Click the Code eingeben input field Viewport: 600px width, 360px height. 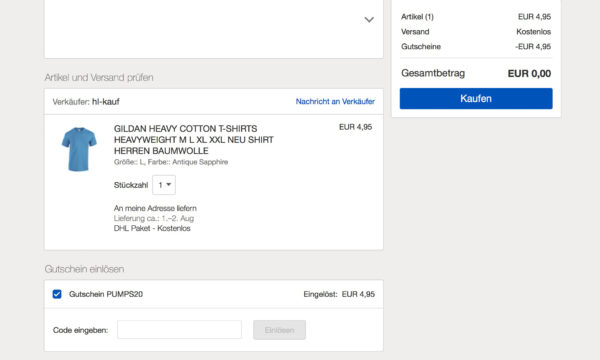[179, 330]
